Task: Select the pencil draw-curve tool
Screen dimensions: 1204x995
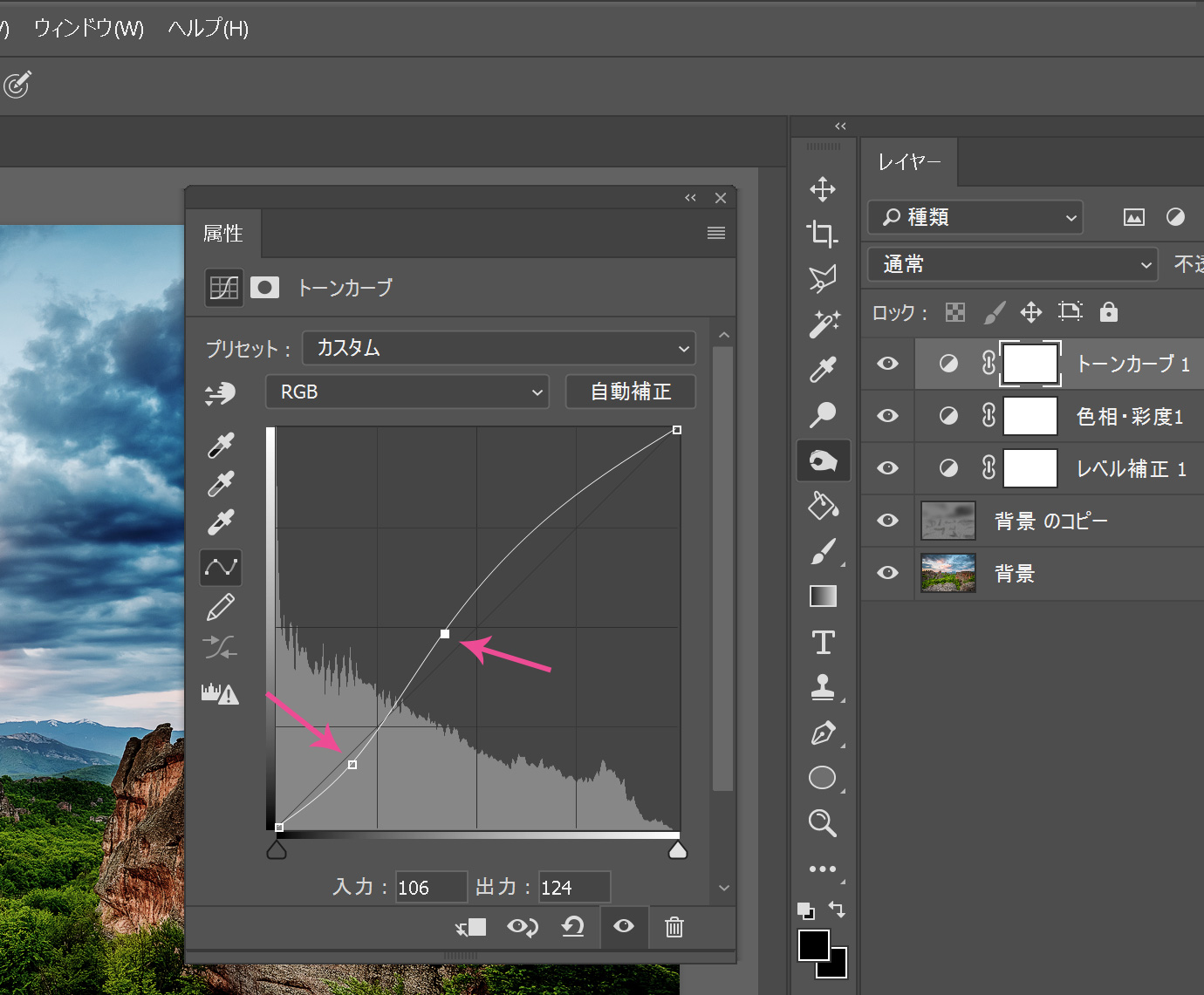Action: point(221,607)
